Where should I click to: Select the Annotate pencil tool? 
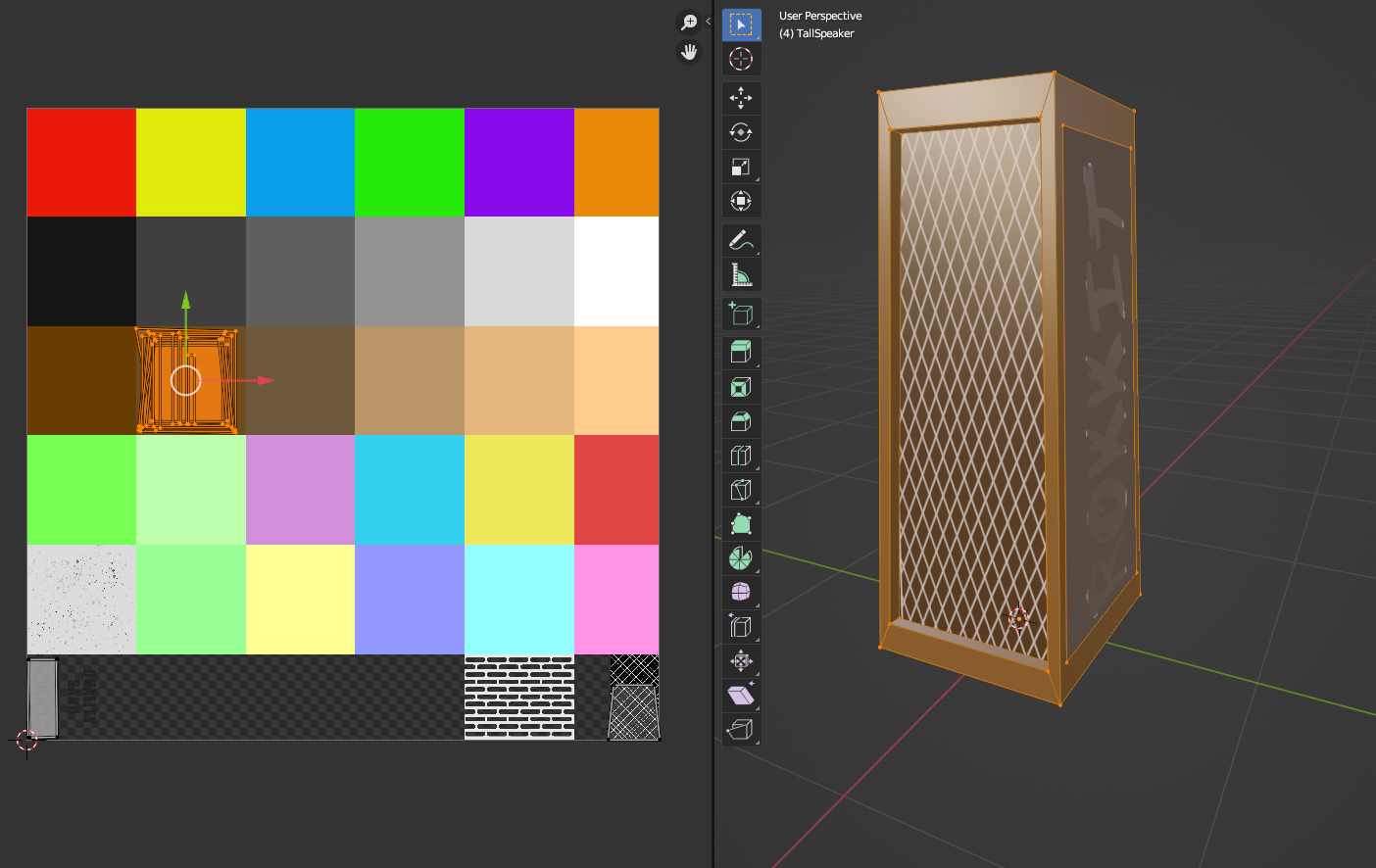point(741,240)
